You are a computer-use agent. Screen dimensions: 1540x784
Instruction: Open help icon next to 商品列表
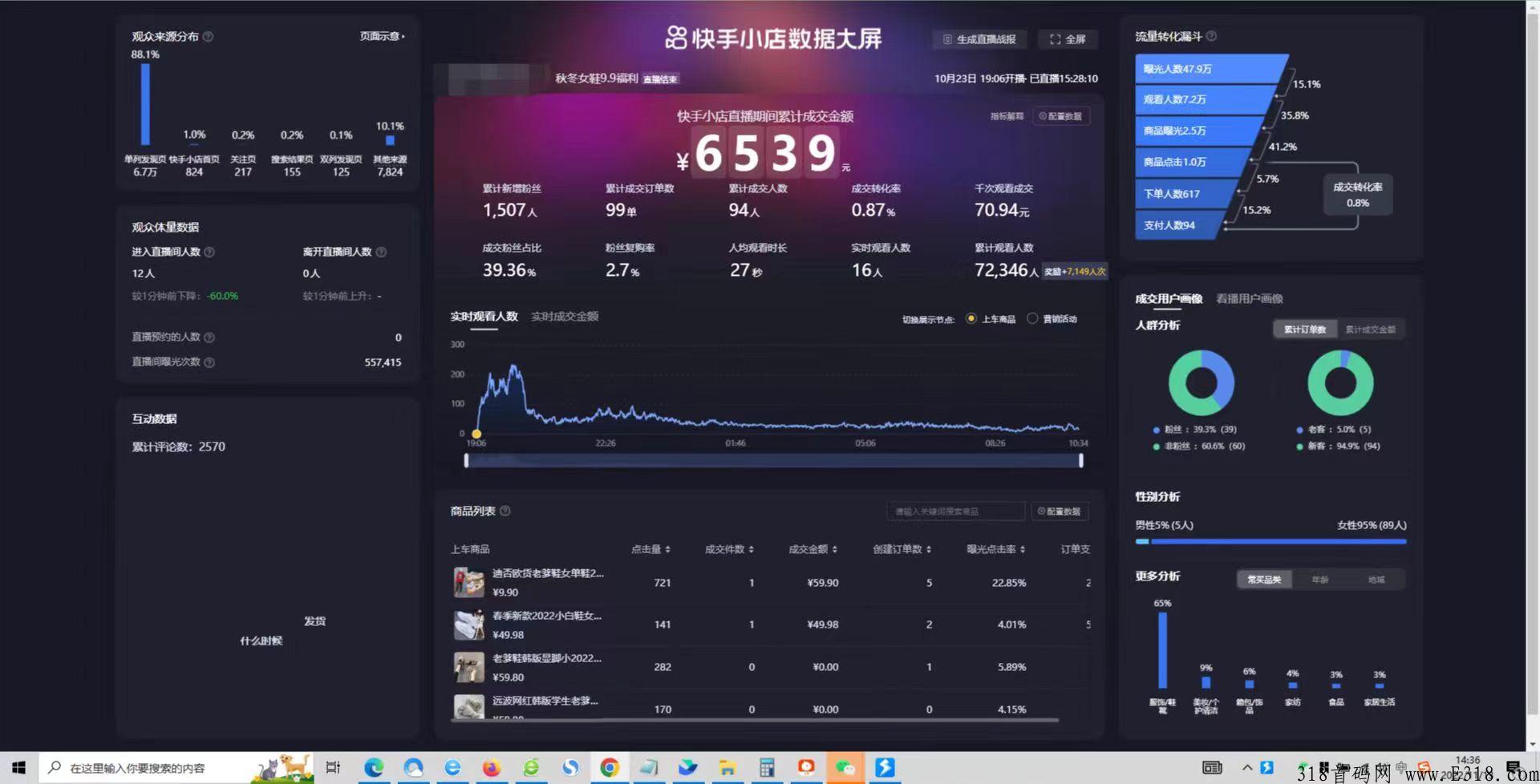click(505, 511)
